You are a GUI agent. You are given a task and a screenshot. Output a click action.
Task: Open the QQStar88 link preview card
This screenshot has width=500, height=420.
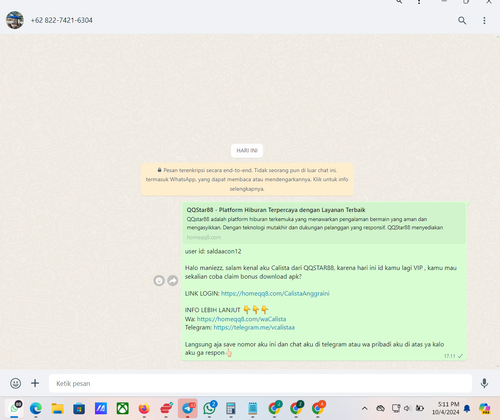click(x=323, y=223)
